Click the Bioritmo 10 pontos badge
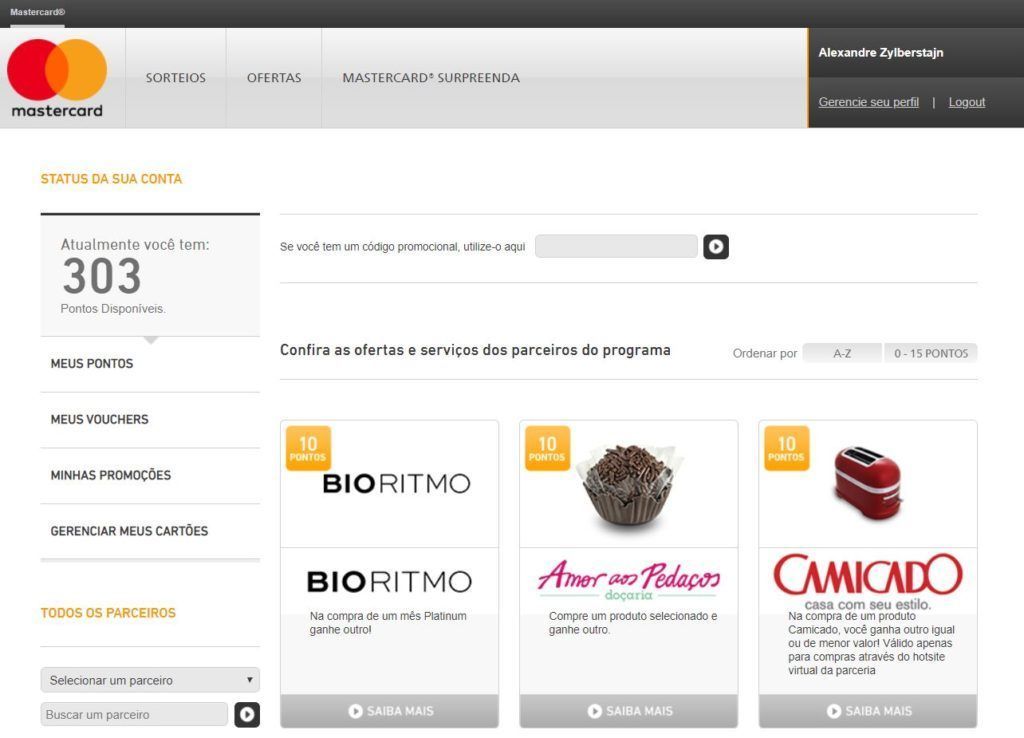This screenshot has height=738, width=1024. click(x=308, y=448)
